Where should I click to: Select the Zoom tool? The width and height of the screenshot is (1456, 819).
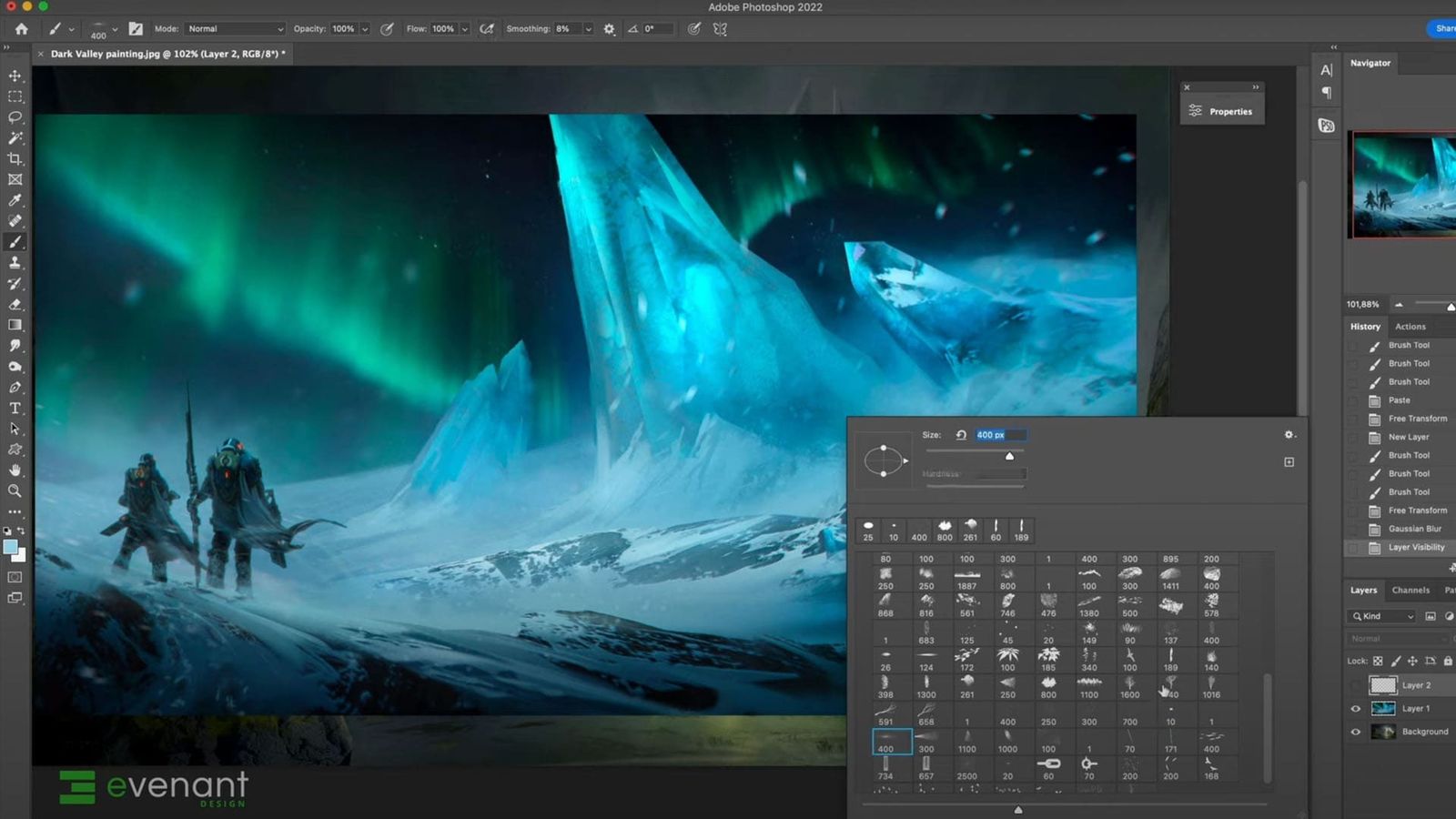click(15, 491)
